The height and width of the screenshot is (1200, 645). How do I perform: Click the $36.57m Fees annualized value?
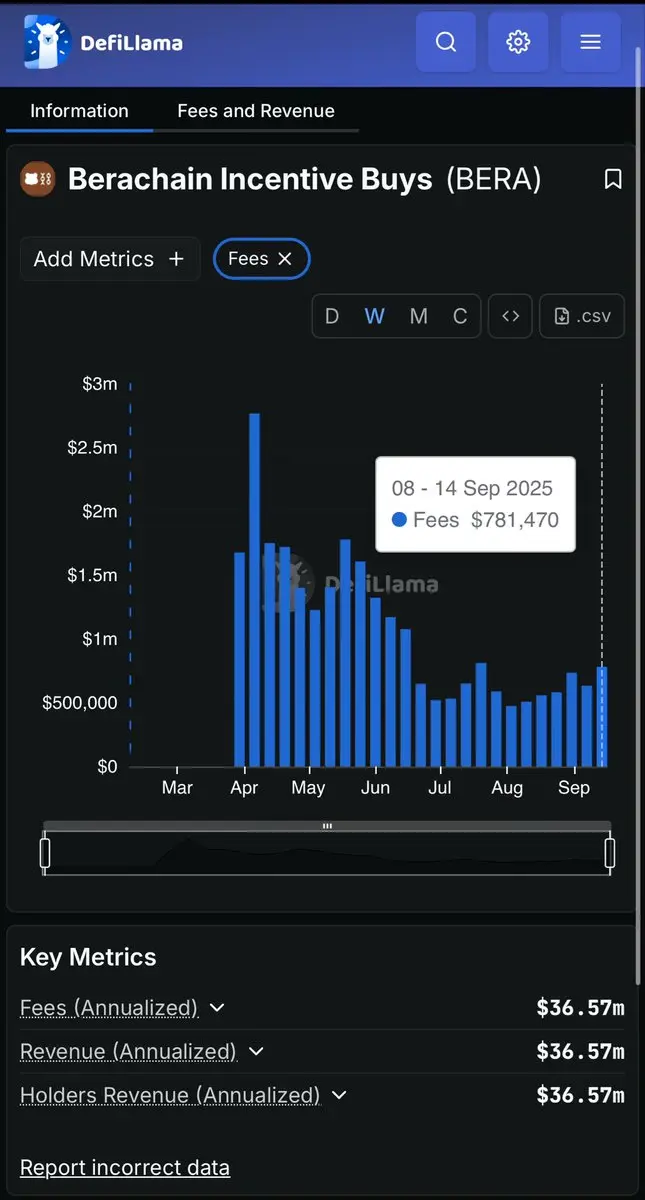pyautogui.click(x=580, y=1008)
